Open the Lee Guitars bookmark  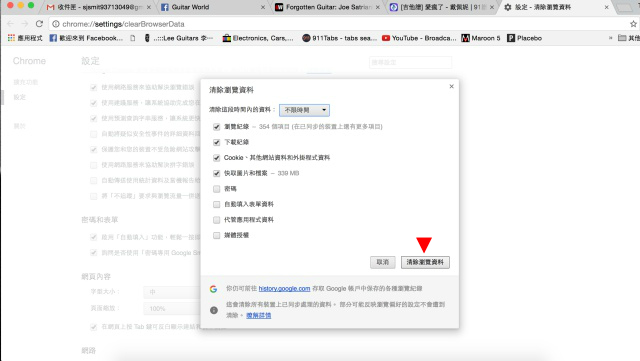coord(178,38)
